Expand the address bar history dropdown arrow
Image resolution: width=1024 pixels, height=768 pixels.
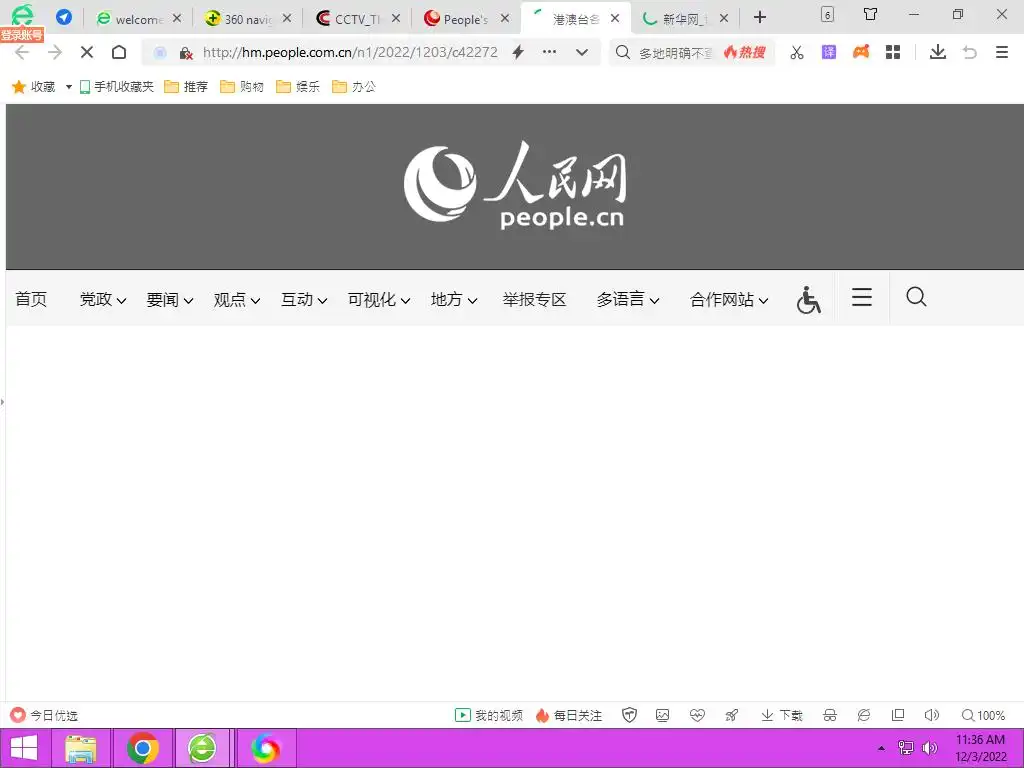pyautogui.click(x=582, y=52)
